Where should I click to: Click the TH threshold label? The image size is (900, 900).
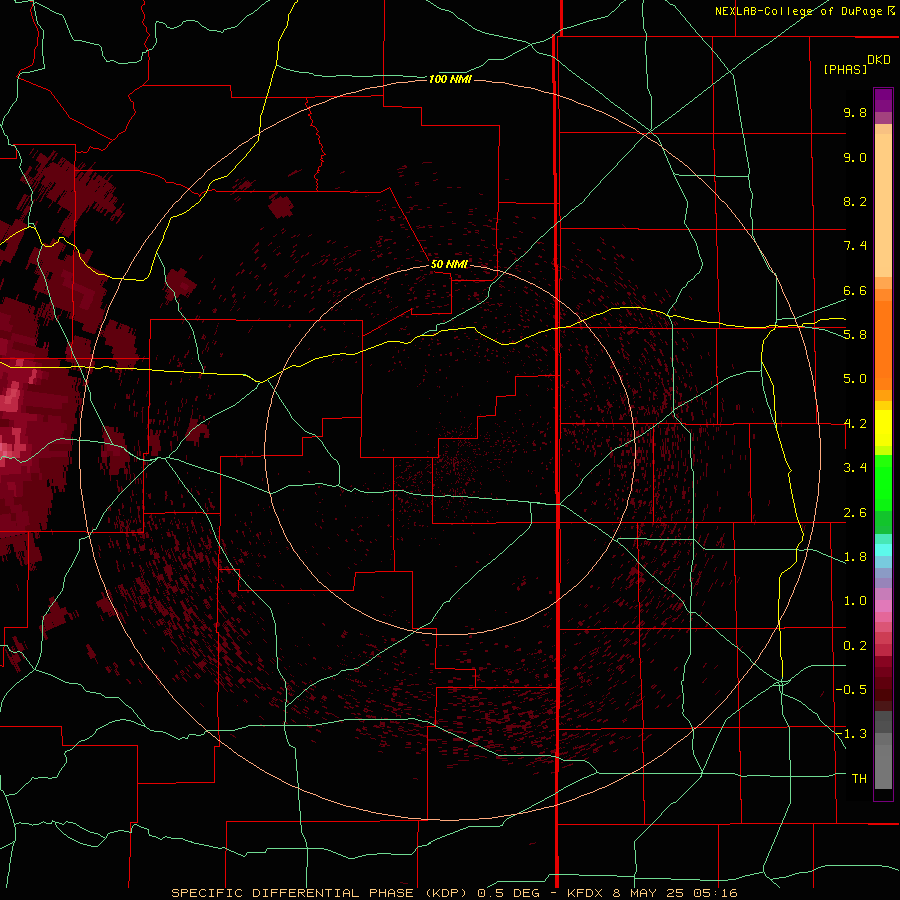point(859,779)
